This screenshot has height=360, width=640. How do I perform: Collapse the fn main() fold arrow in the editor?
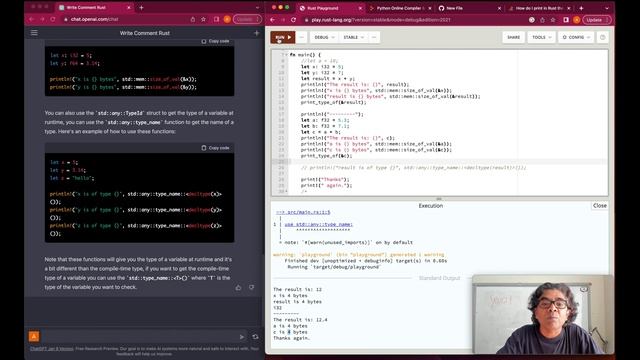pos(287,55)
